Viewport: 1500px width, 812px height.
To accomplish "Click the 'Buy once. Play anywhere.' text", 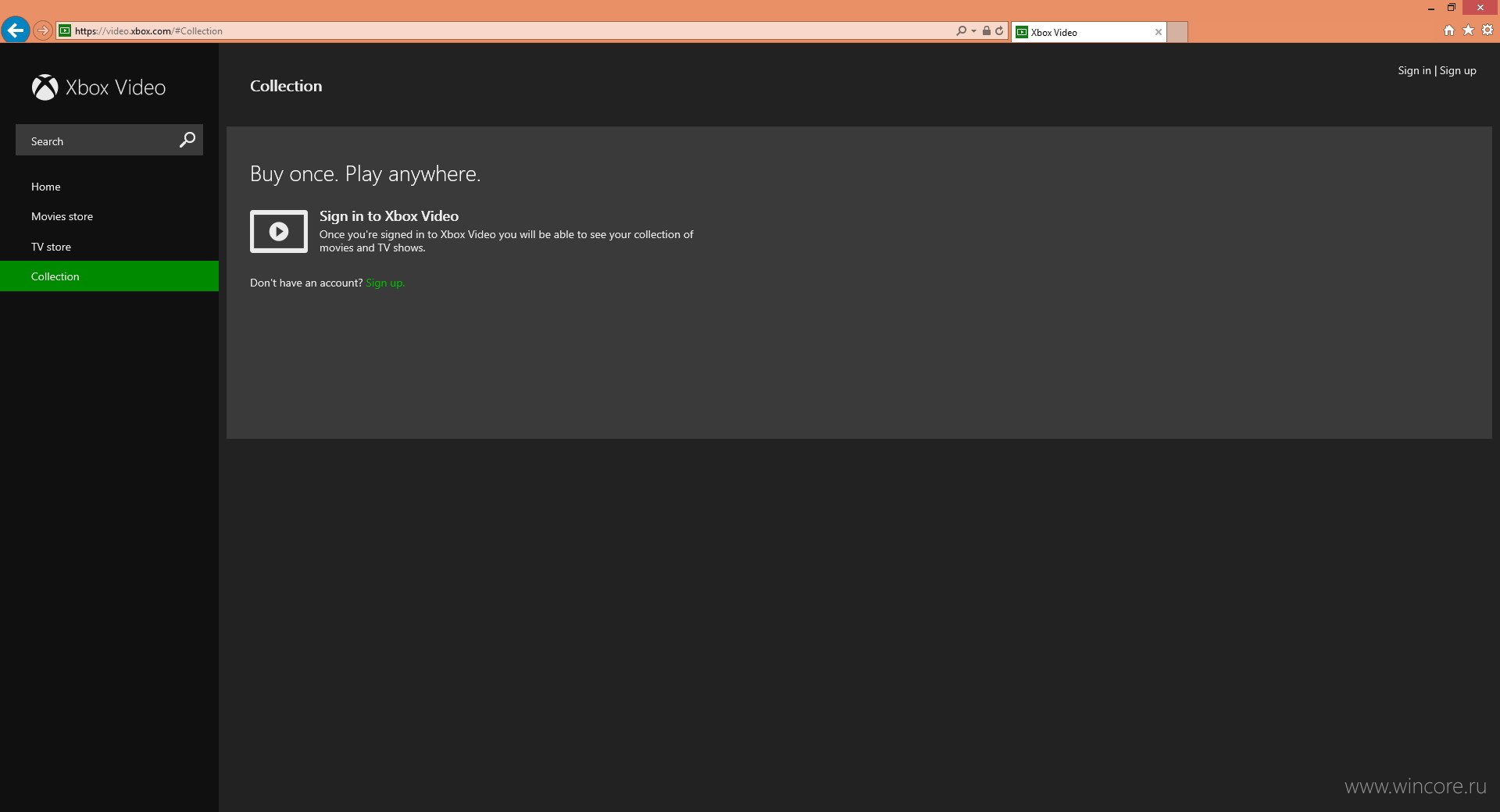I will point(365,173).
